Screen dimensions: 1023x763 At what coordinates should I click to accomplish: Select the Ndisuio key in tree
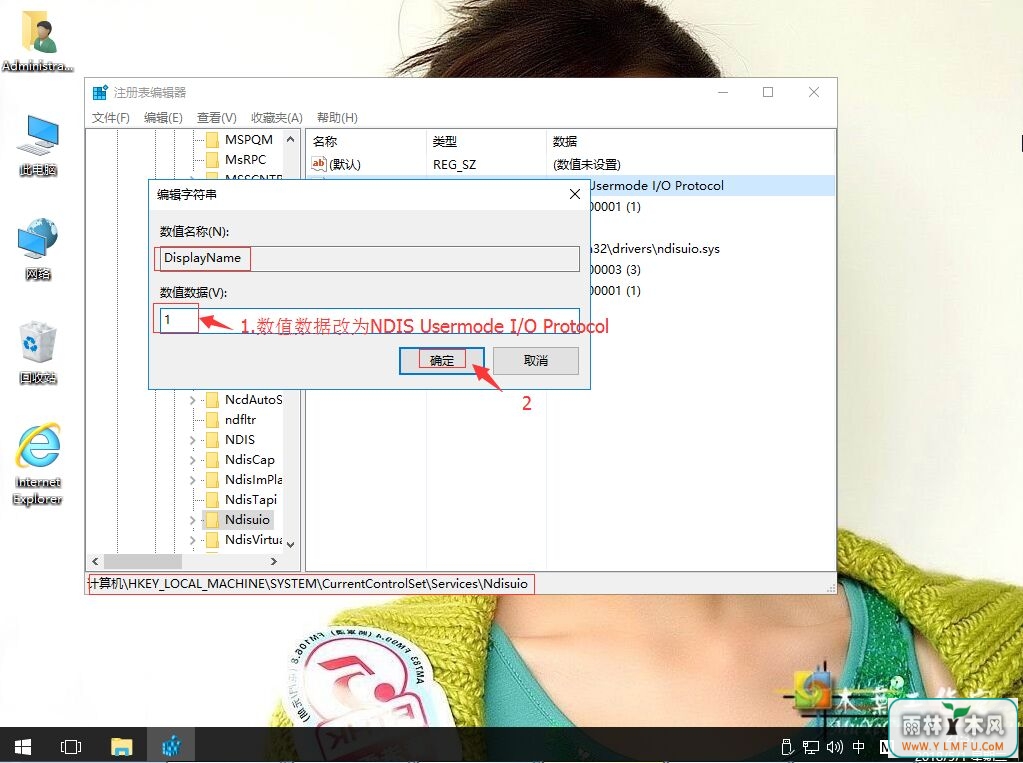247,520
